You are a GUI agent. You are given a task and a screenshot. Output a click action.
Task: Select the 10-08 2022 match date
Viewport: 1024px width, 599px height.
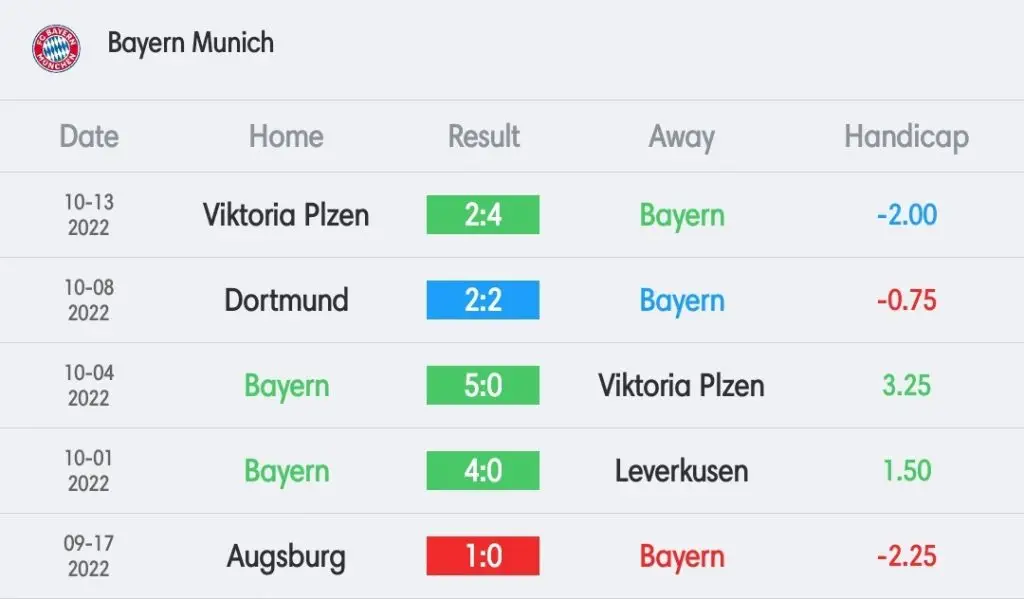(x=89, y=300)
